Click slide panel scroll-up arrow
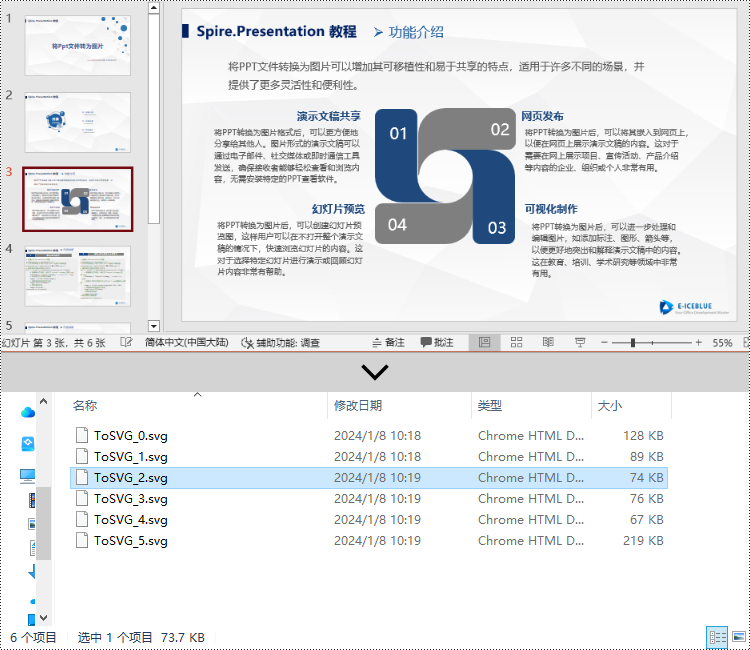This screenshot has height=650, width=750. point(154,8)
